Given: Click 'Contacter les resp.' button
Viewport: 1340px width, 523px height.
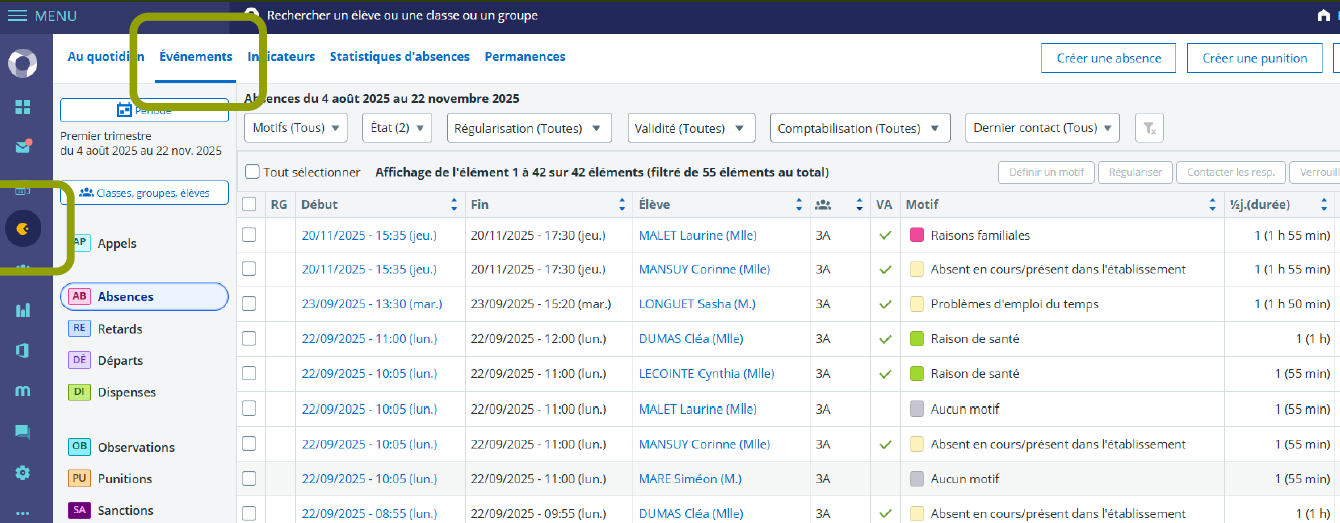Looking at the screenshot, I should (x=1231, y=172).
